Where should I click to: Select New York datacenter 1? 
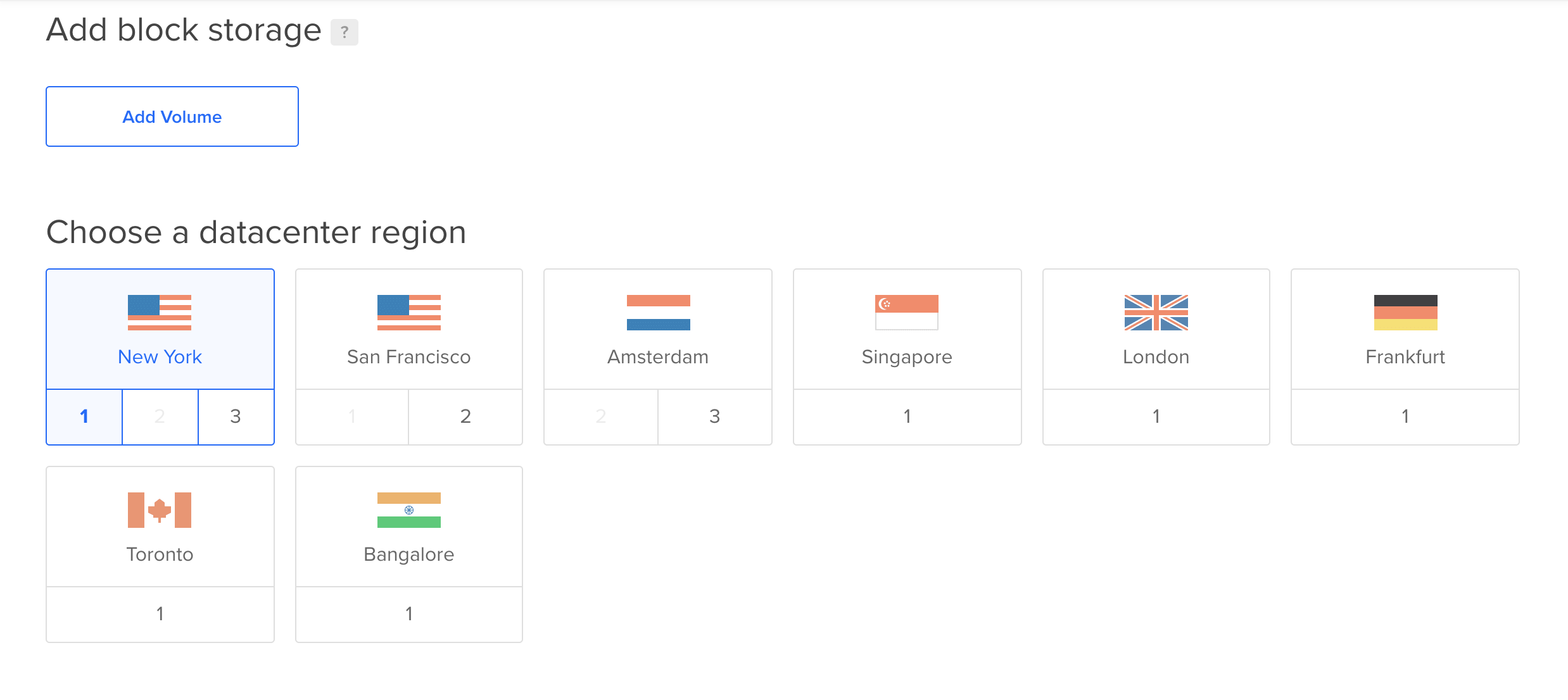(x=84, y=416)
